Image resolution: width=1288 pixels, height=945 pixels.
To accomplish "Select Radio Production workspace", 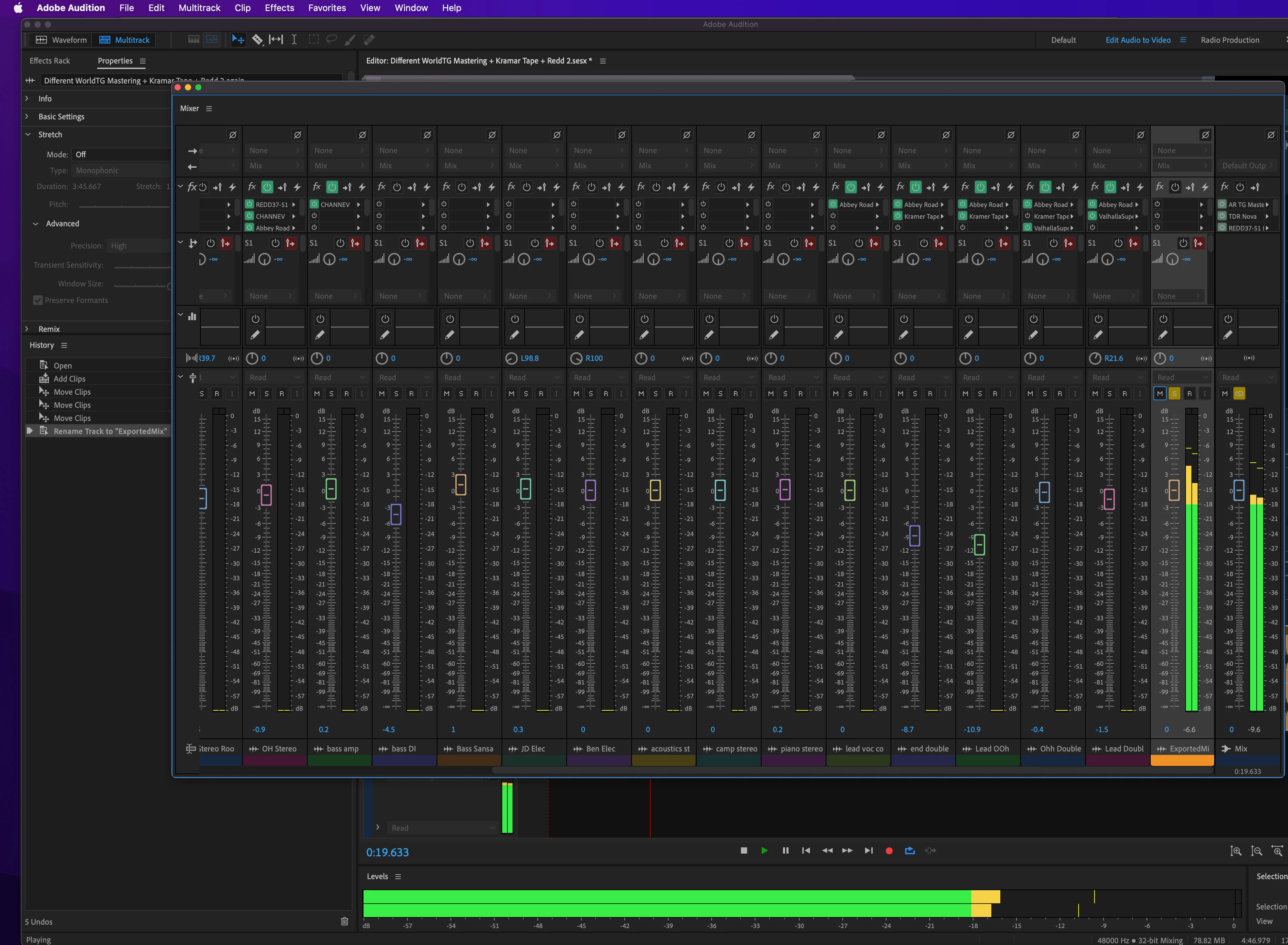I will (1230, 40).
